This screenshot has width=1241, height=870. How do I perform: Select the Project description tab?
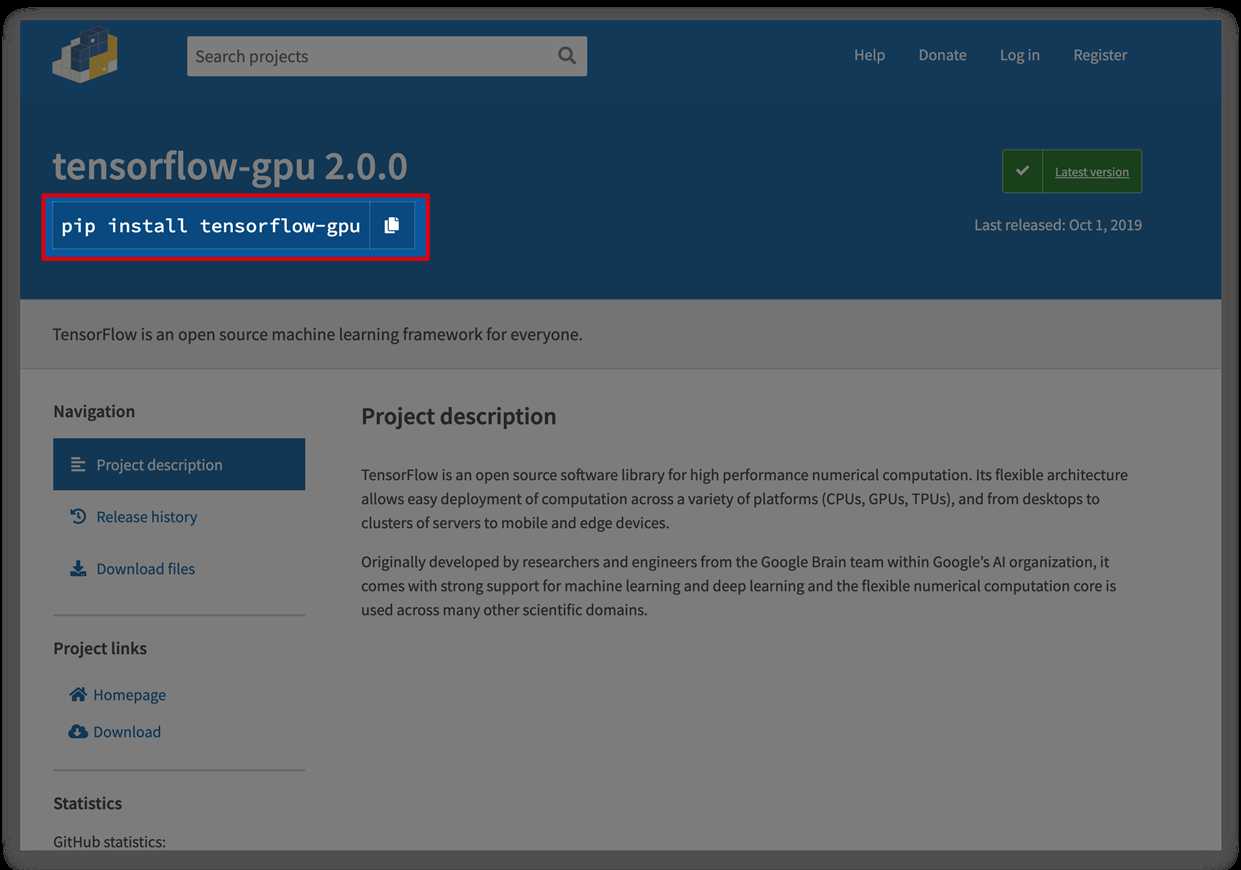(179, 465)
